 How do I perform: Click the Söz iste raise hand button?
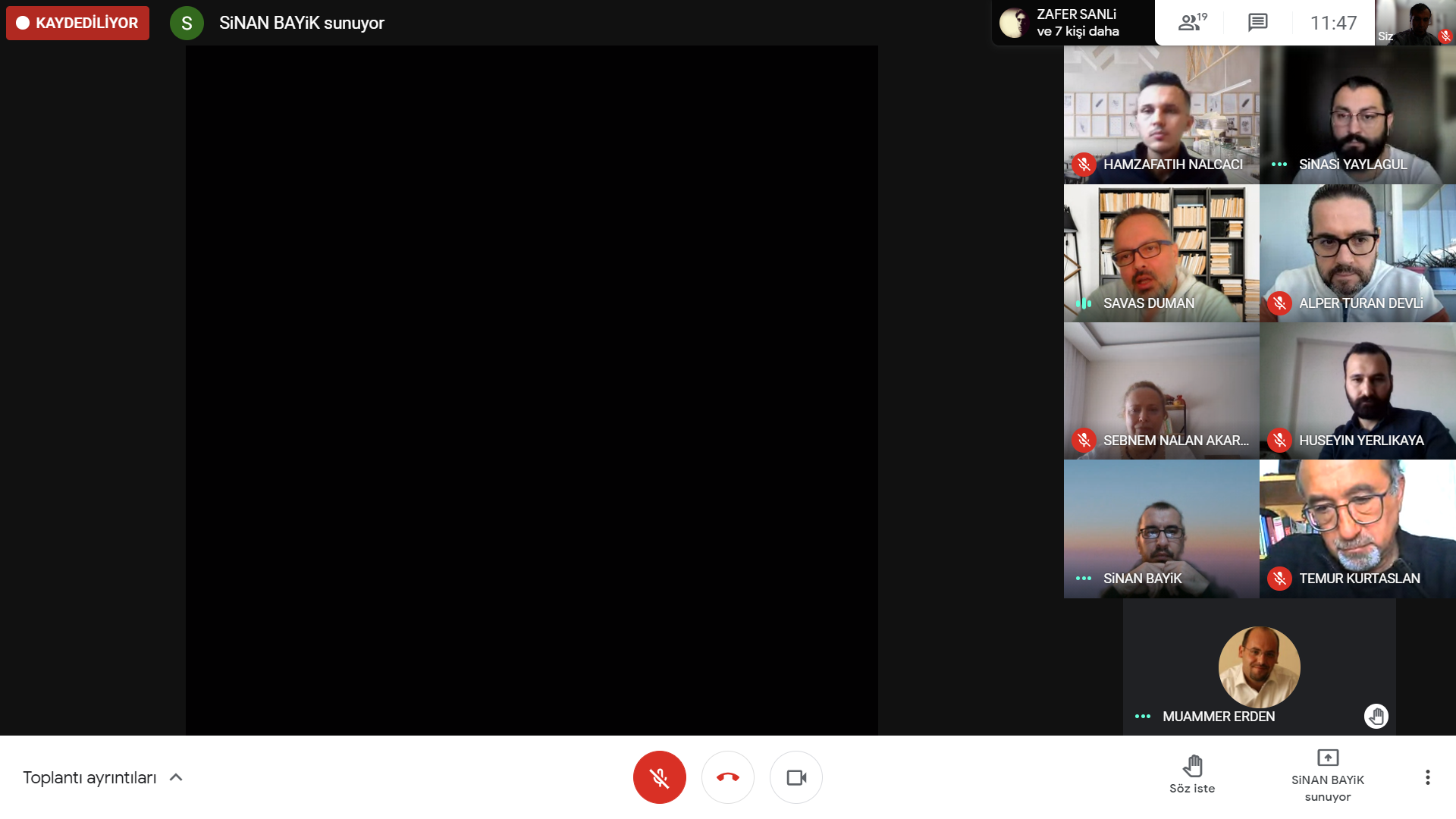tap(1192, 773)
